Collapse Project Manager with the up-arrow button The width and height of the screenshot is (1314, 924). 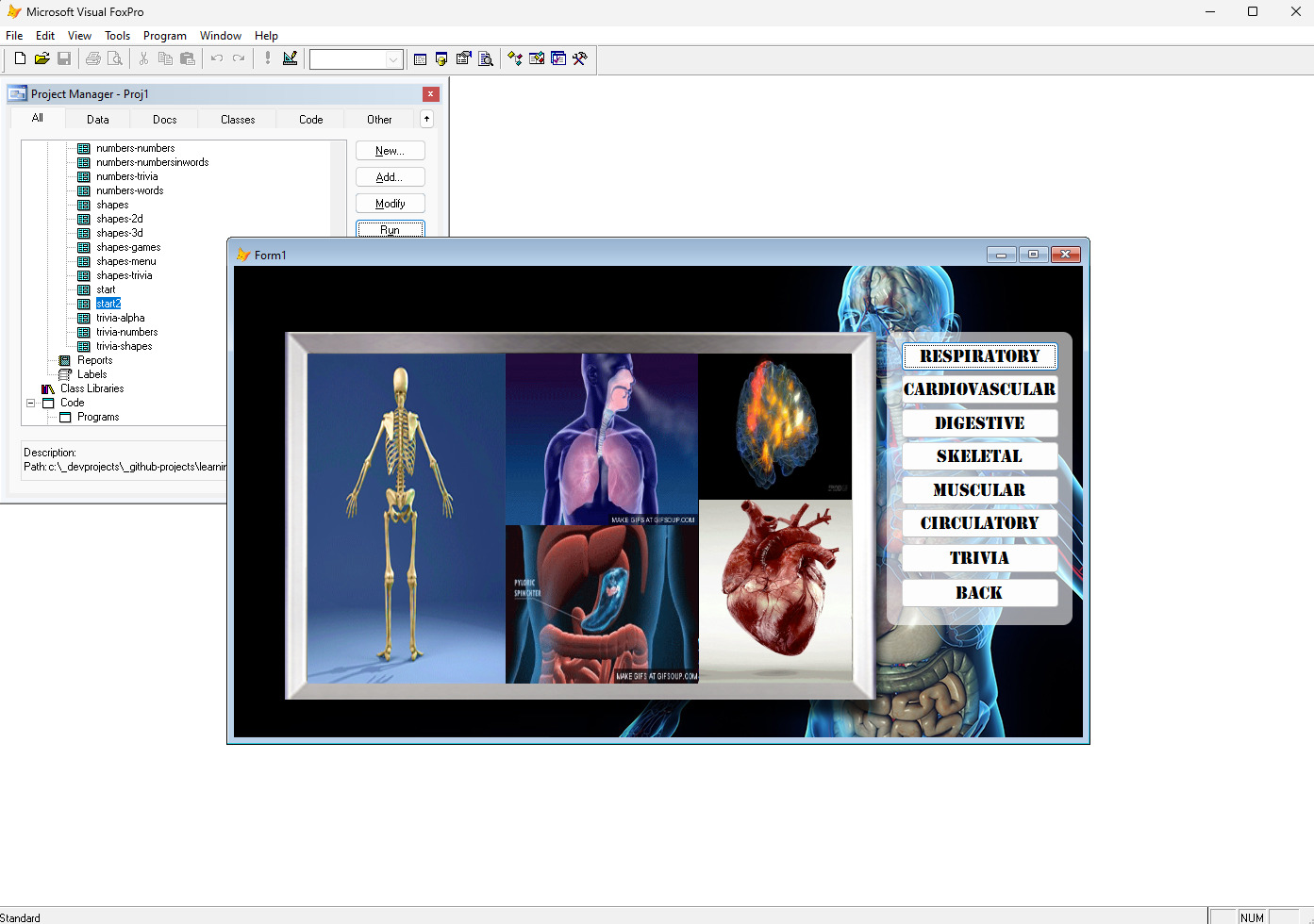(x=426, y=119)
